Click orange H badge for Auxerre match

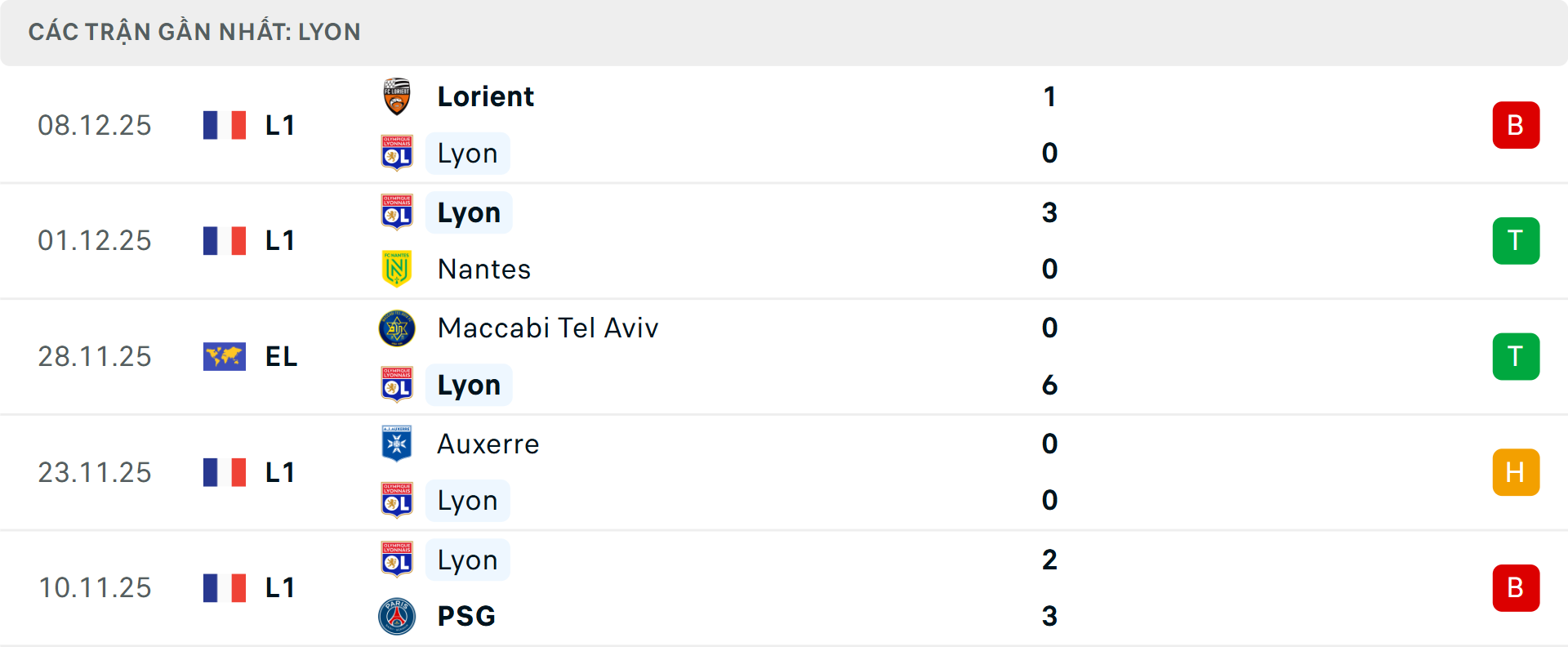point(1516,472)
